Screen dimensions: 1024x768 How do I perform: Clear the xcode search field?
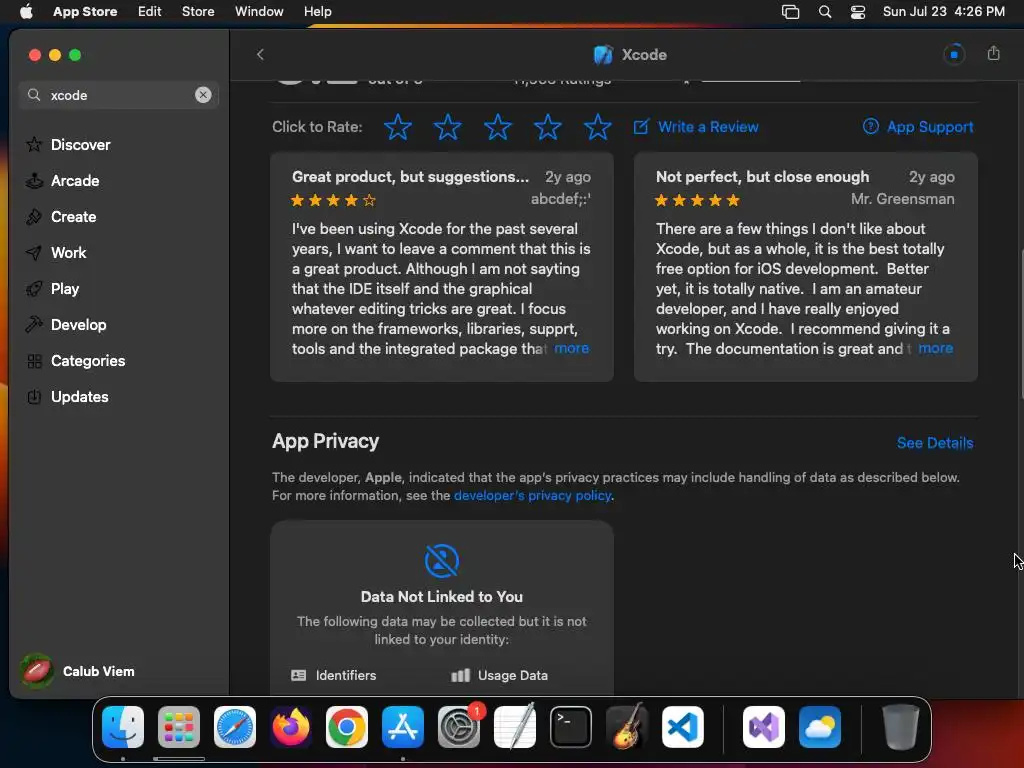pos(203,95)
